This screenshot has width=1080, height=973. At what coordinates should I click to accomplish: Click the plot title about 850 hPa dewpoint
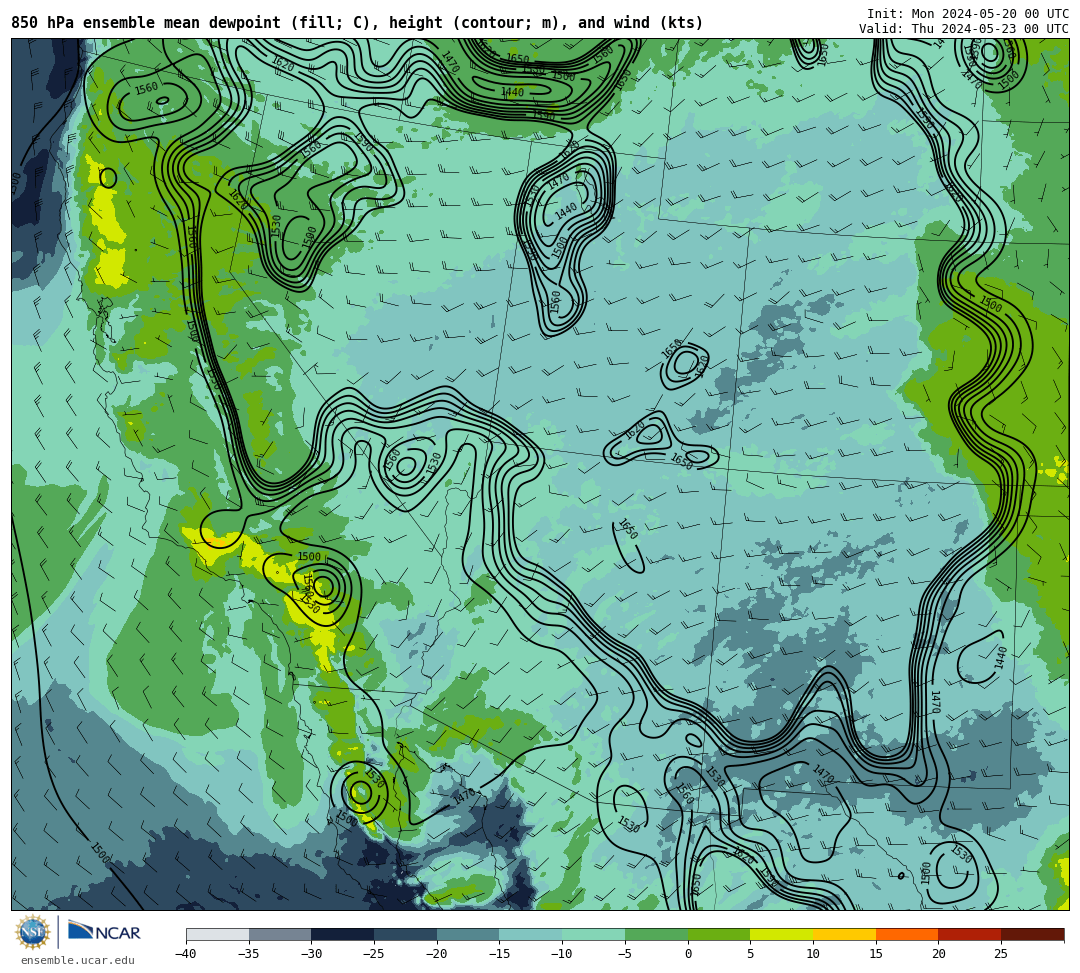(357, 23)
